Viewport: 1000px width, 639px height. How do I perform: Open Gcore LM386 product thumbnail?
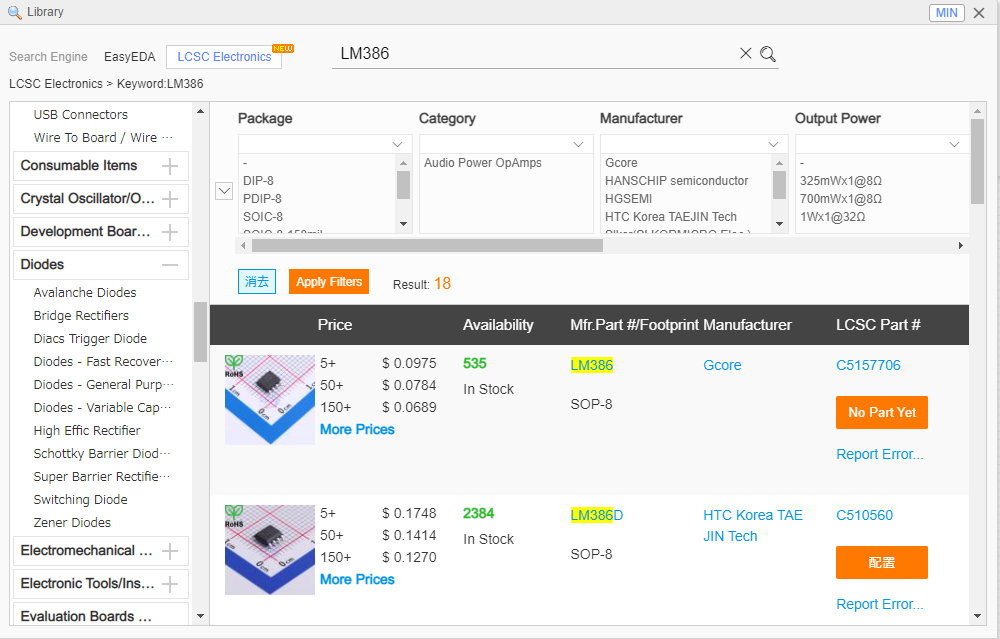(270, 400)
